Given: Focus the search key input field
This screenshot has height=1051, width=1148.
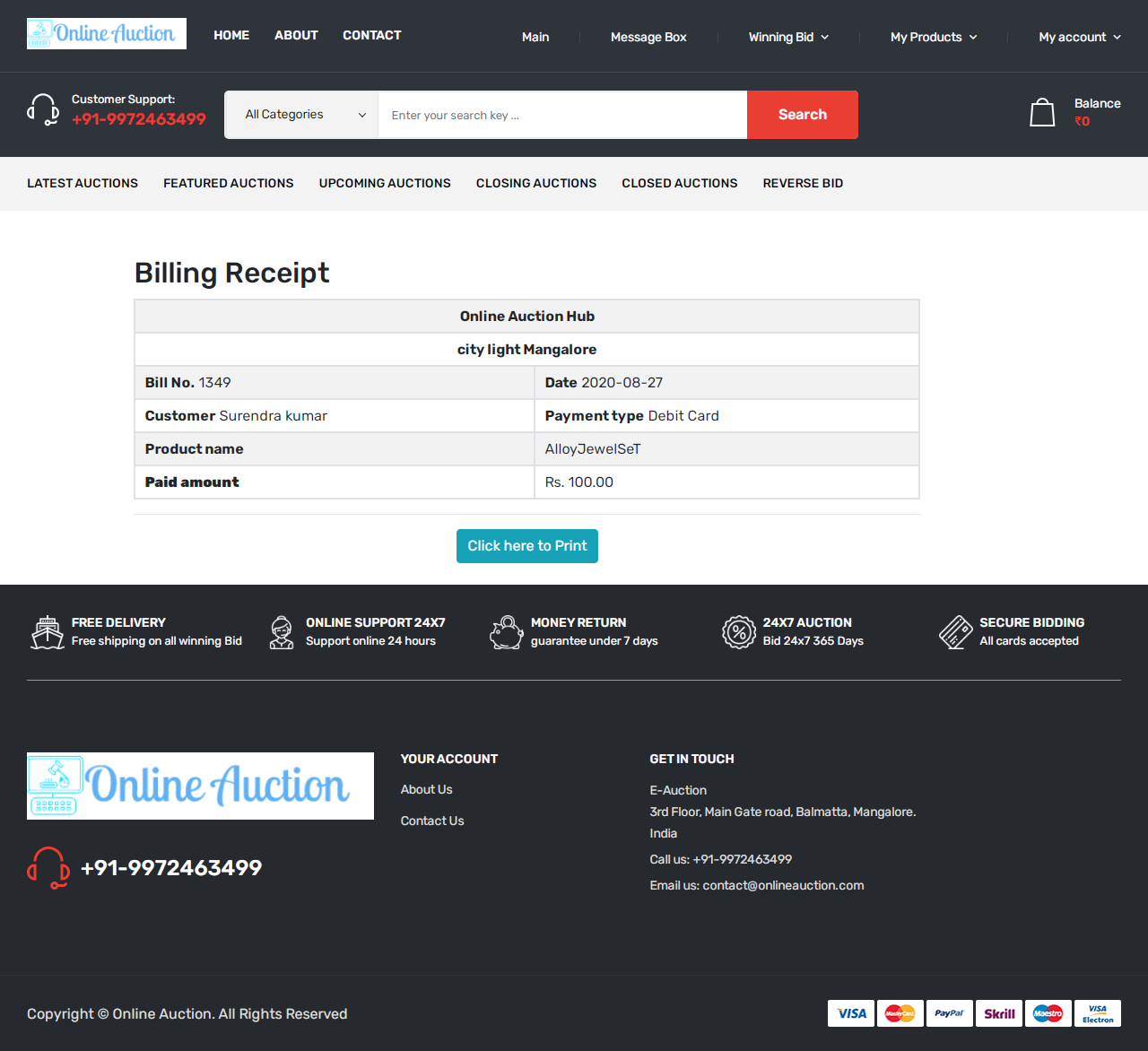Looking at the screenshot, I should (x=562, y=115).
